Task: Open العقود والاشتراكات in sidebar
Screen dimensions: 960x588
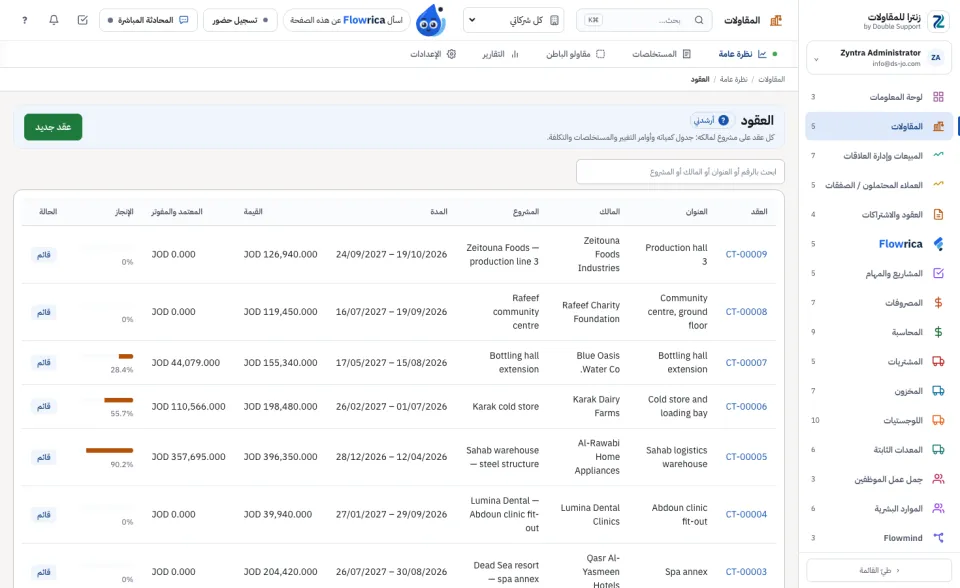Action: (879, 214)
